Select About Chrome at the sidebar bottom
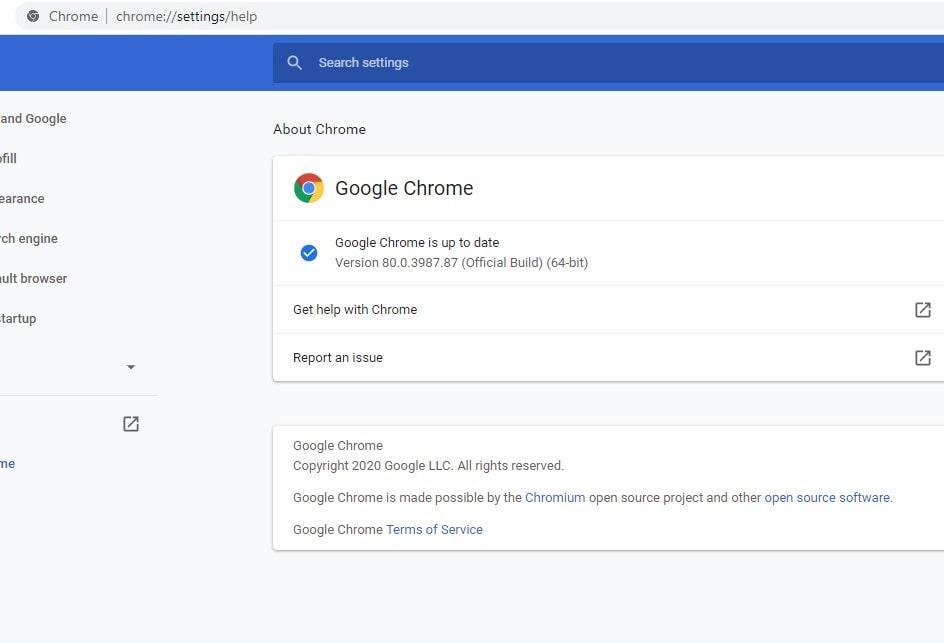This screenshot has width=944, height=643. [8, 463]
